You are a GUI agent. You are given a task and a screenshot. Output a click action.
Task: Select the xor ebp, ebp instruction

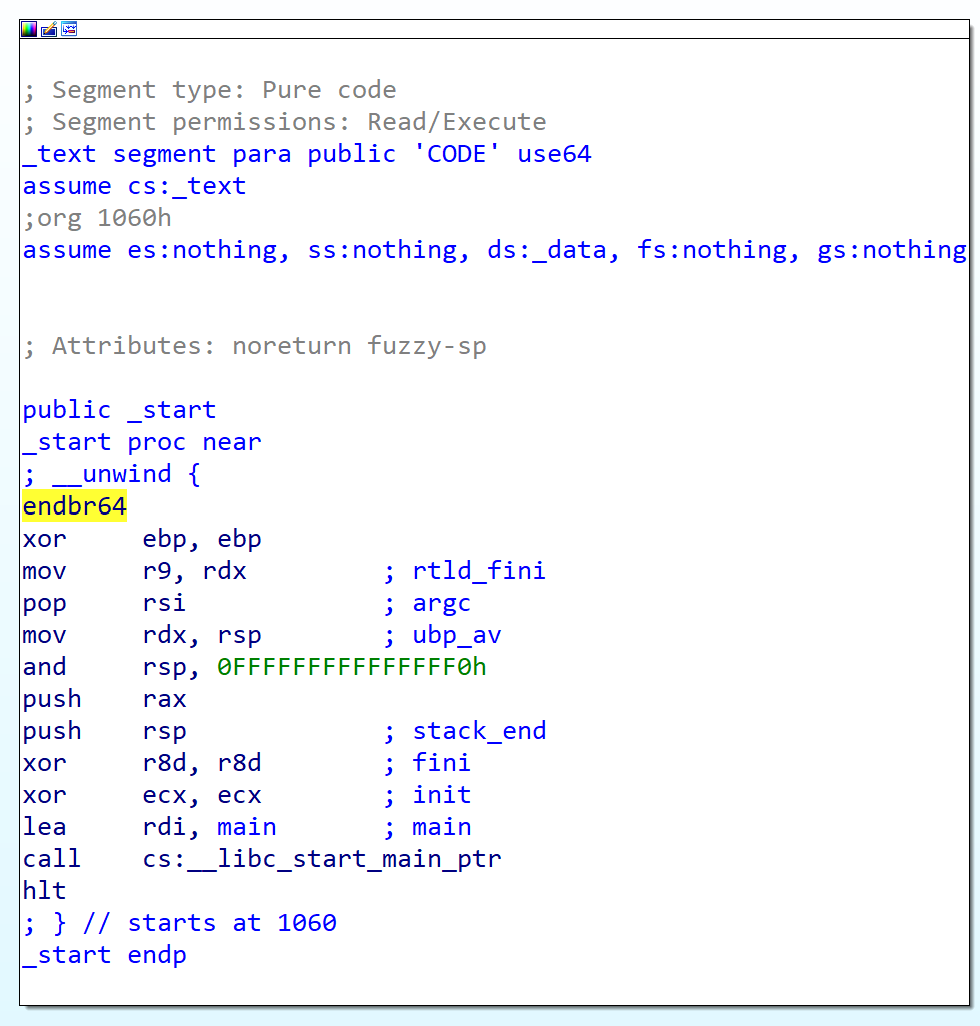[141, 539]
